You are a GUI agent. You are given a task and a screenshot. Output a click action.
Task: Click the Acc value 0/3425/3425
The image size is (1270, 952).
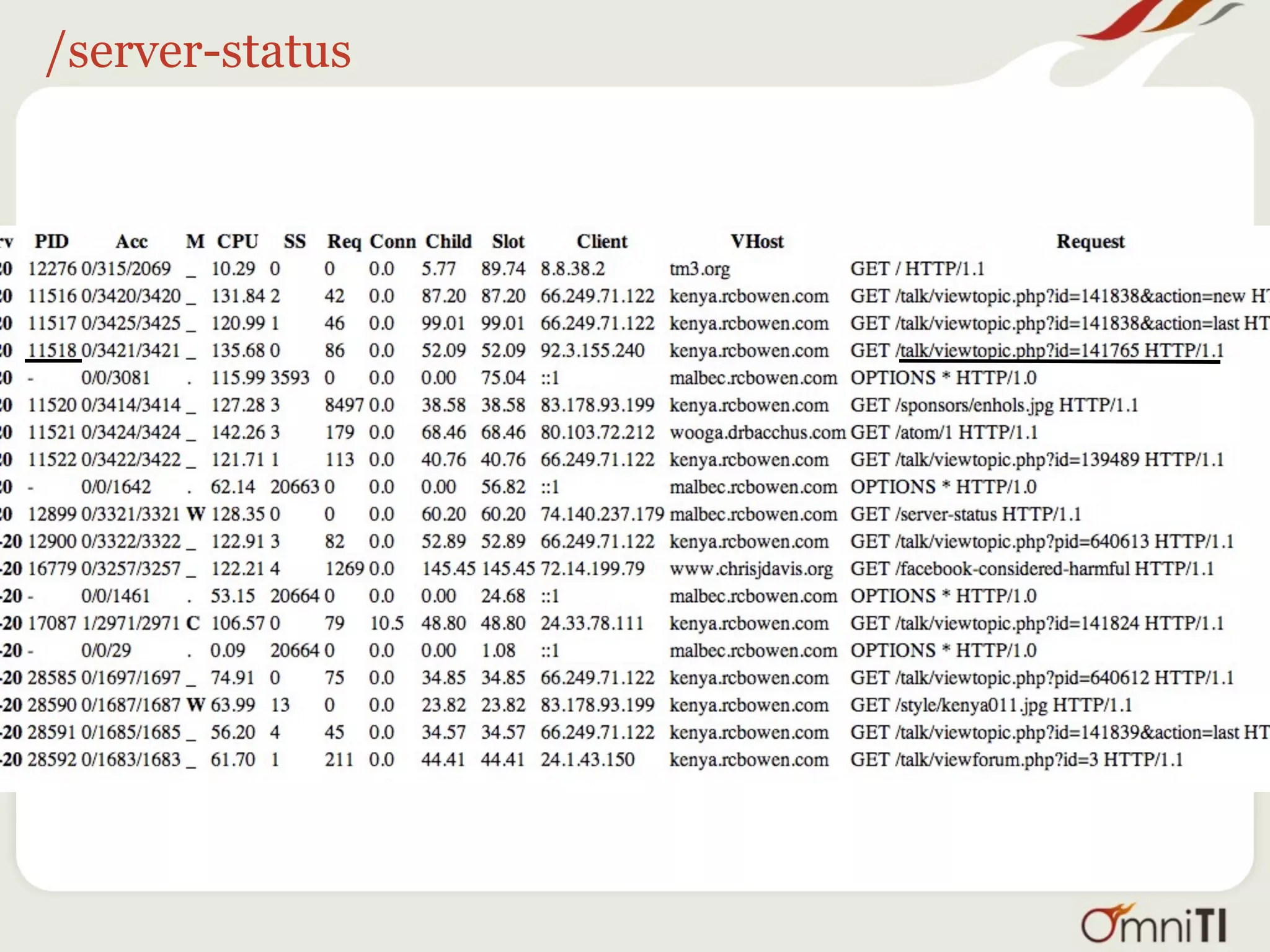(131, 323)
